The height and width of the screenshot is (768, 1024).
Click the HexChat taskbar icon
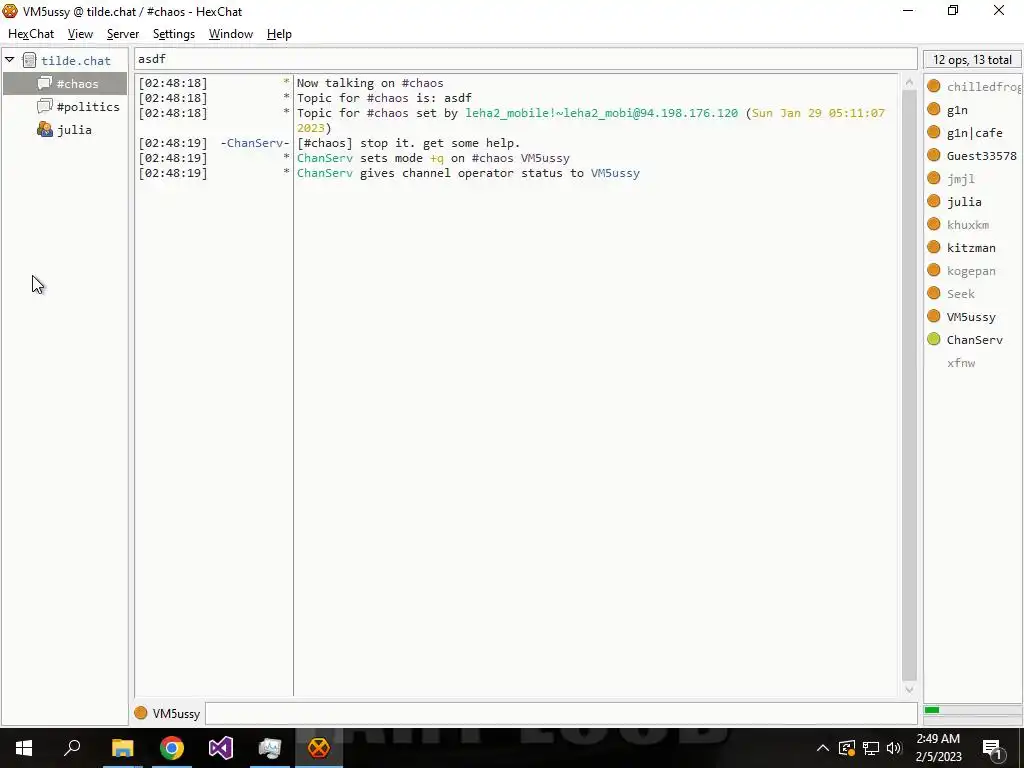(319, 748)
